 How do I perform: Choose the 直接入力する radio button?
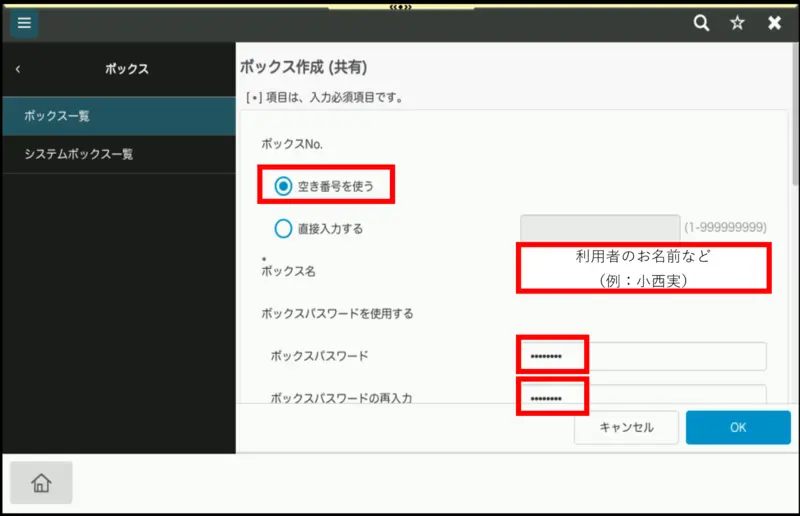pyautogui.click(x=283, y=228)
